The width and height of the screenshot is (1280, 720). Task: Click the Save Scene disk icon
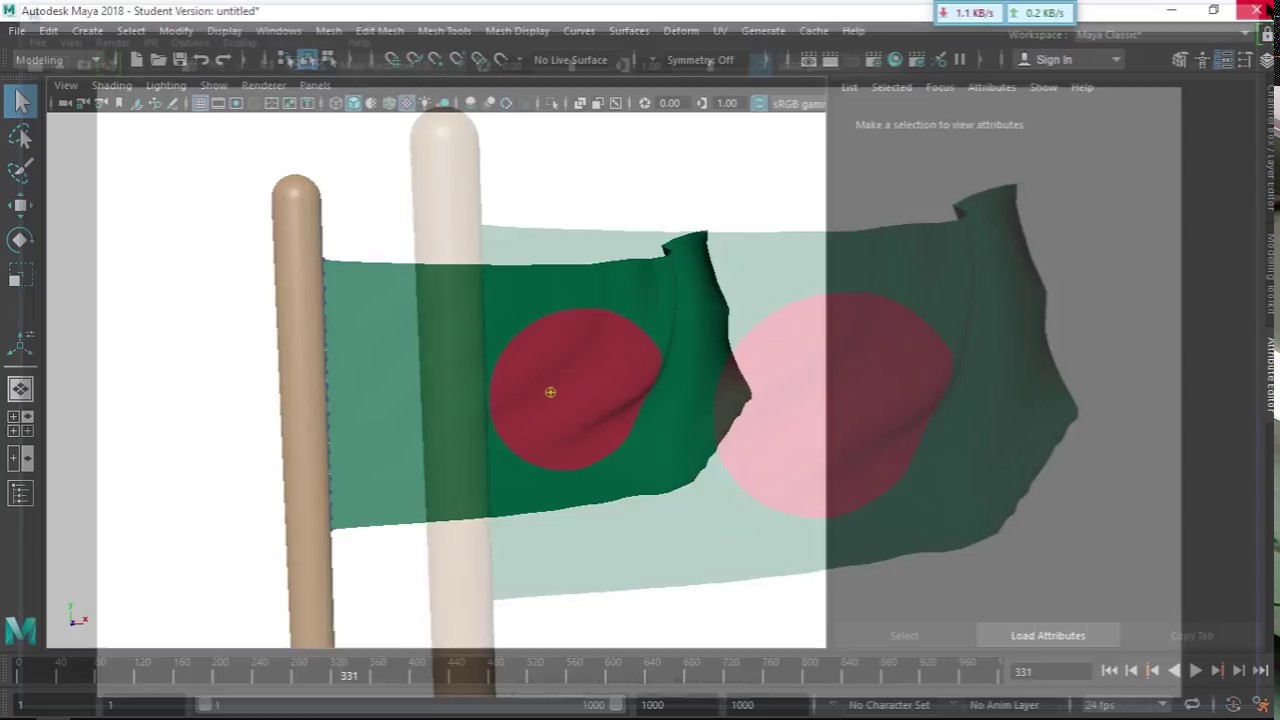[x=180, y=60]
